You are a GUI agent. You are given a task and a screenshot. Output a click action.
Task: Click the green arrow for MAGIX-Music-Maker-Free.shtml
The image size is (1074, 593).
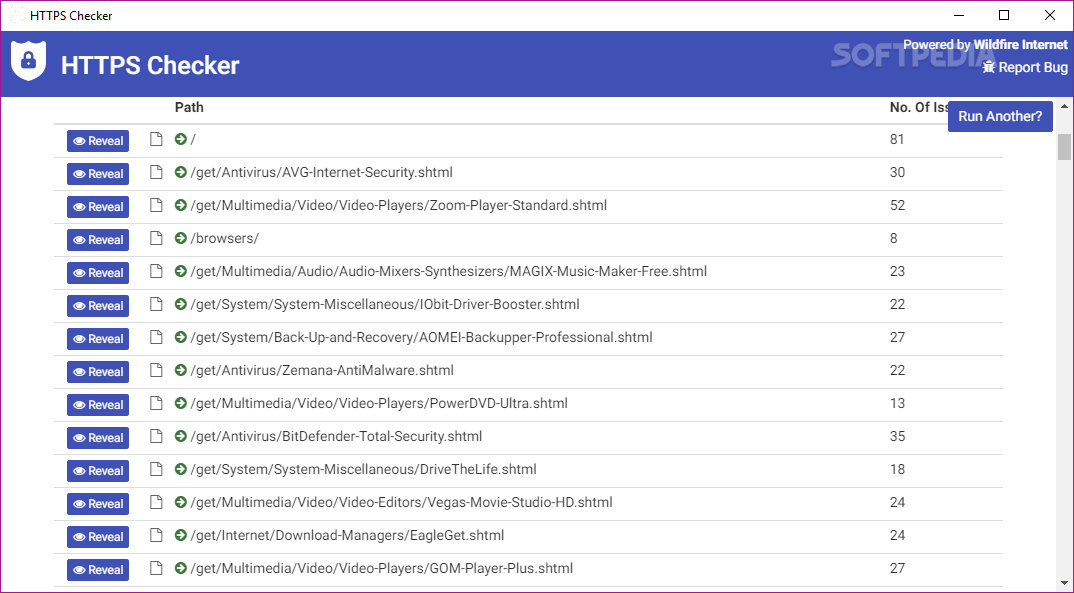[x=181, y=270]
